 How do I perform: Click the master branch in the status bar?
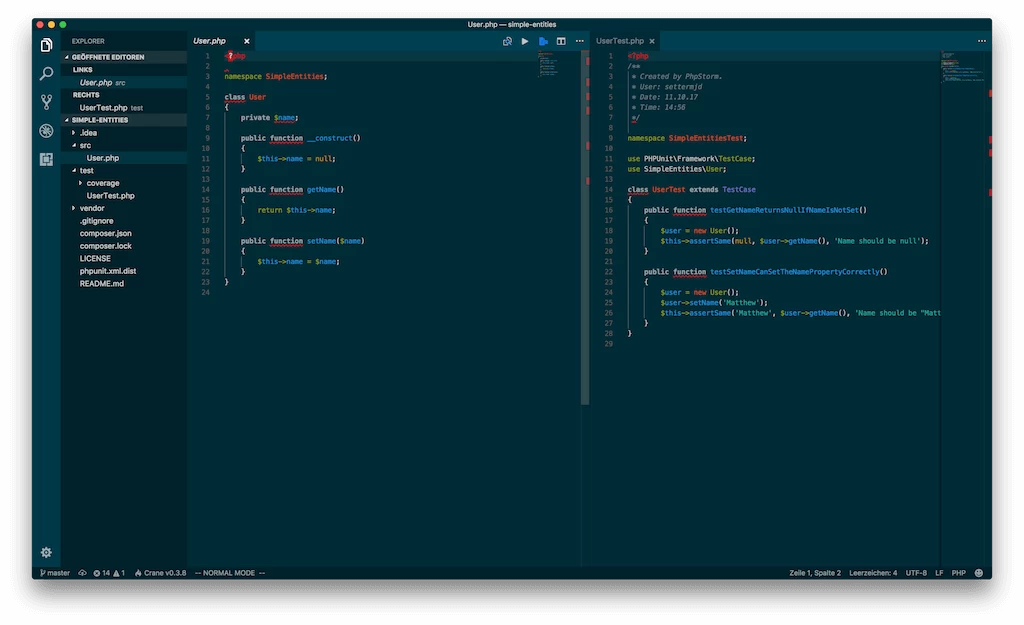pos(55,573)
